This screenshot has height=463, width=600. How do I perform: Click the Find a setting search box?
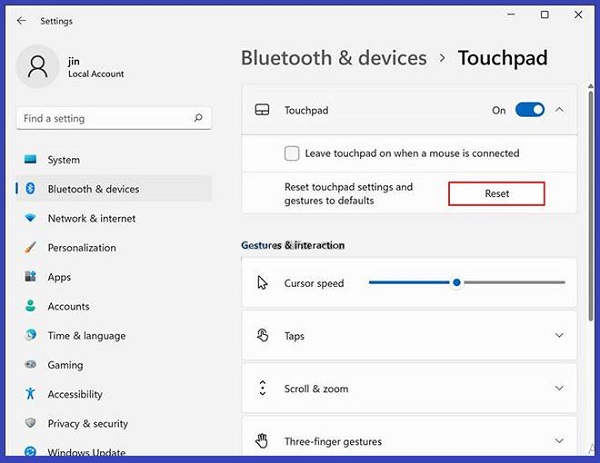(x=105, y=118)
